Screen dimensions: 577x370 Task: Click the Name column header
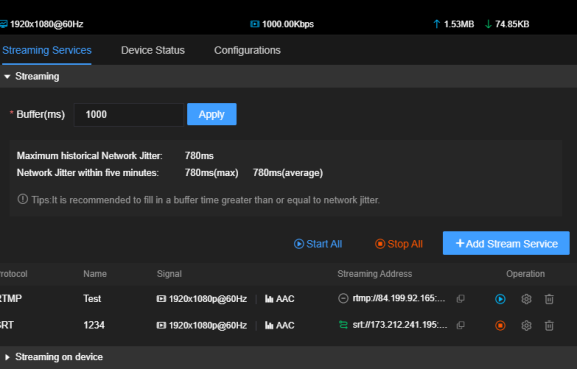point(95,274)
